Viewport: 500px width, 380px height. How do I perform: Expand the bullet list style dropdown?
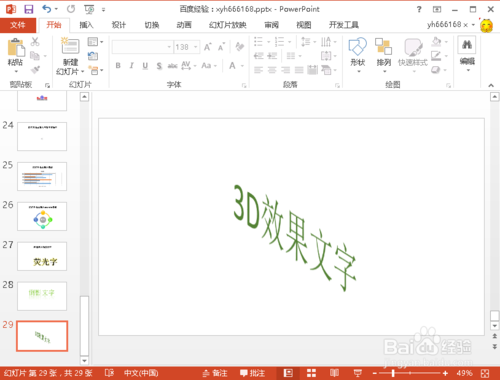point(268,42)
